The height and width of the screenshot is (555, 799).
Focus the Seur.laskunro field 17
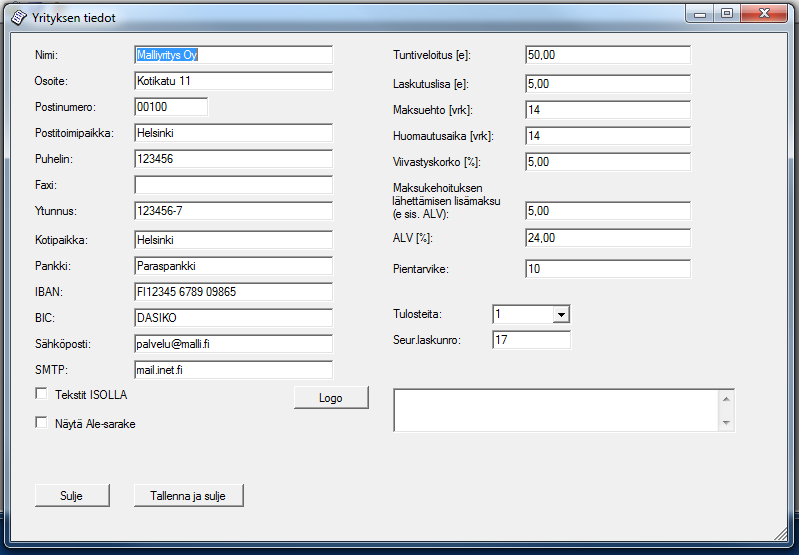531,339
